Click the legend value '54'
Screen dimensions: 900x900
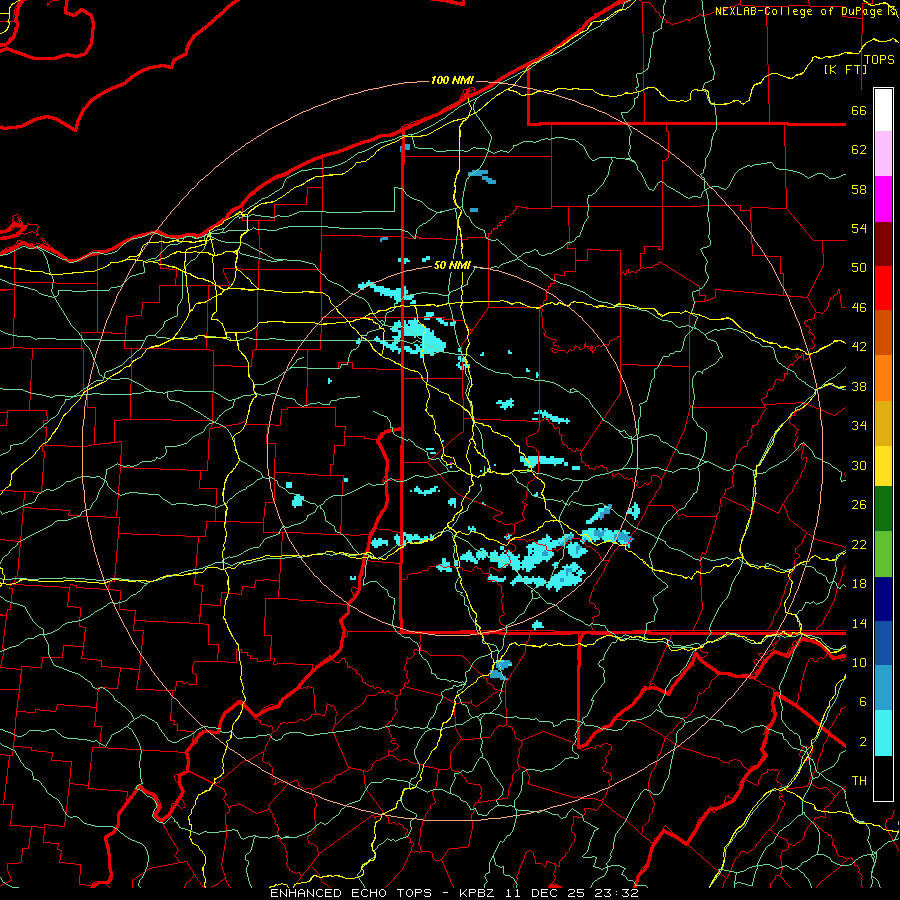(x=859, y=228)
